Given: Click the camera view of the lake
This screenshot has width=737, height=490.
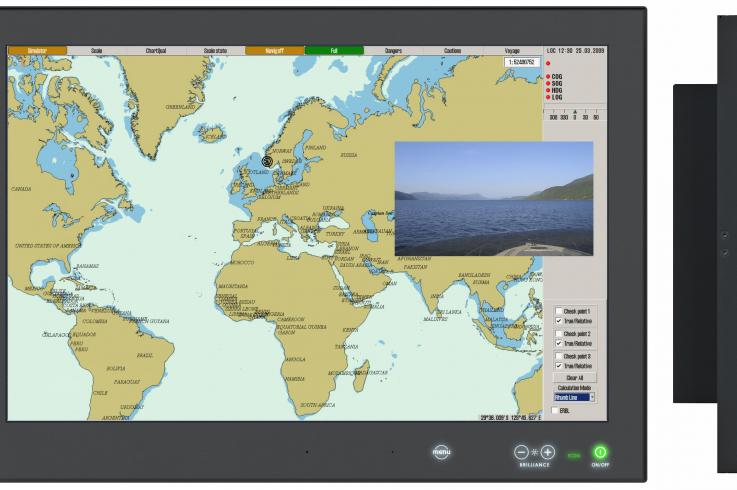Looking at the screenshot, I should tap(494, 198).
